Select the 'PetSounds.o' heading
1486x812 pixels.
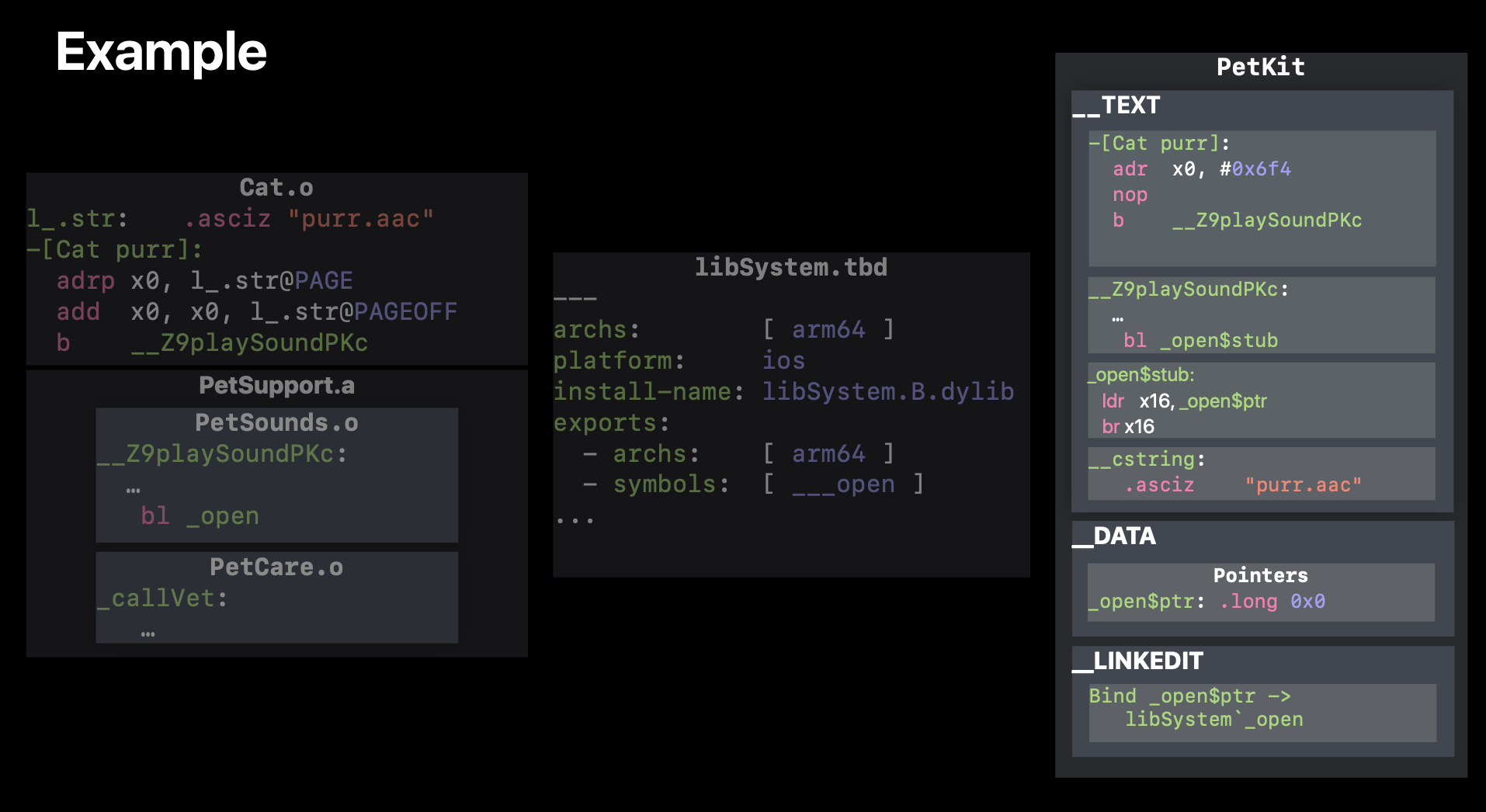276,422
